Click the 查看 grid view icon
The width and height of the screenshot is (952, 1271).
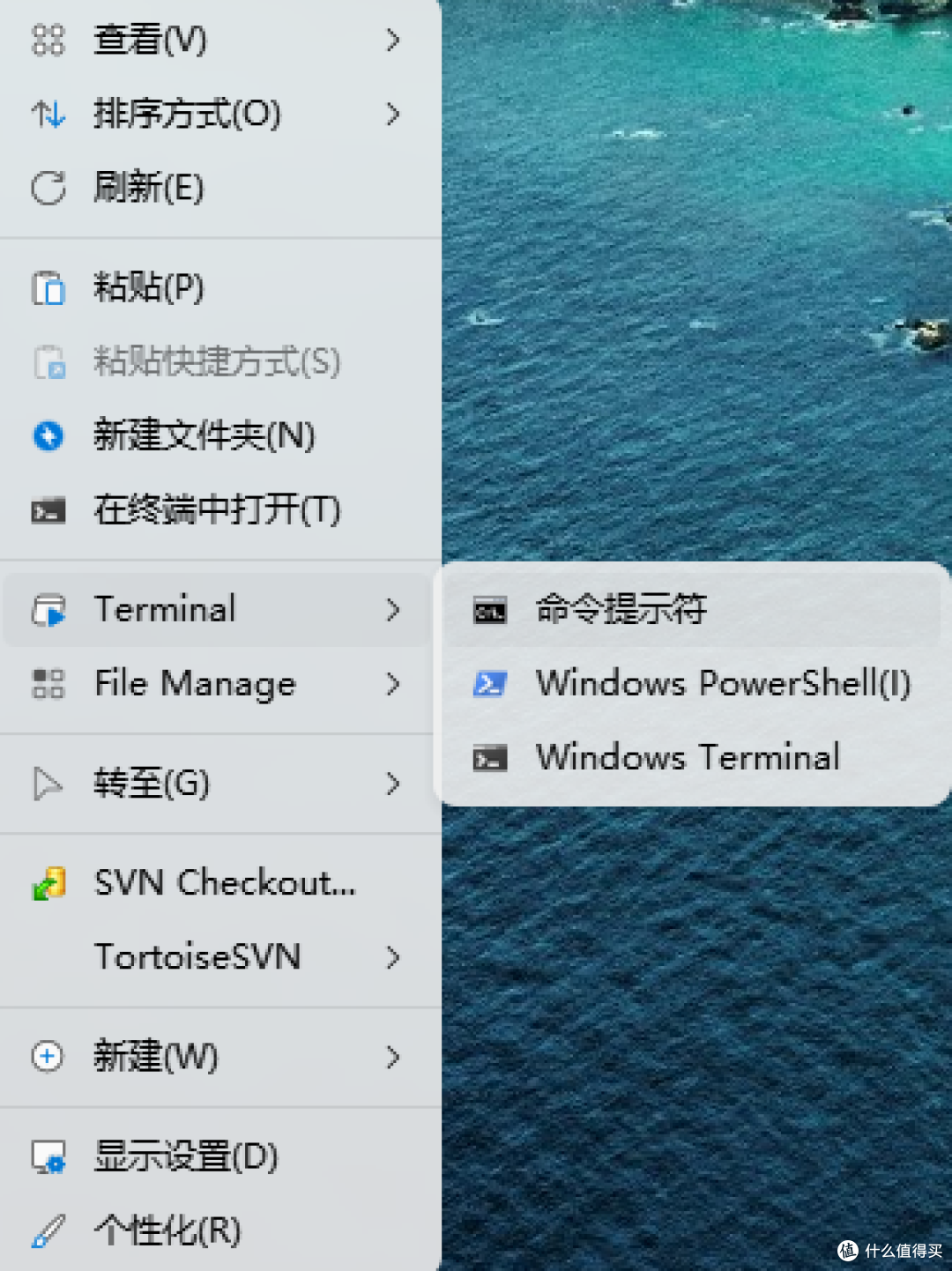pyautogui.click(x=48, y=40)
